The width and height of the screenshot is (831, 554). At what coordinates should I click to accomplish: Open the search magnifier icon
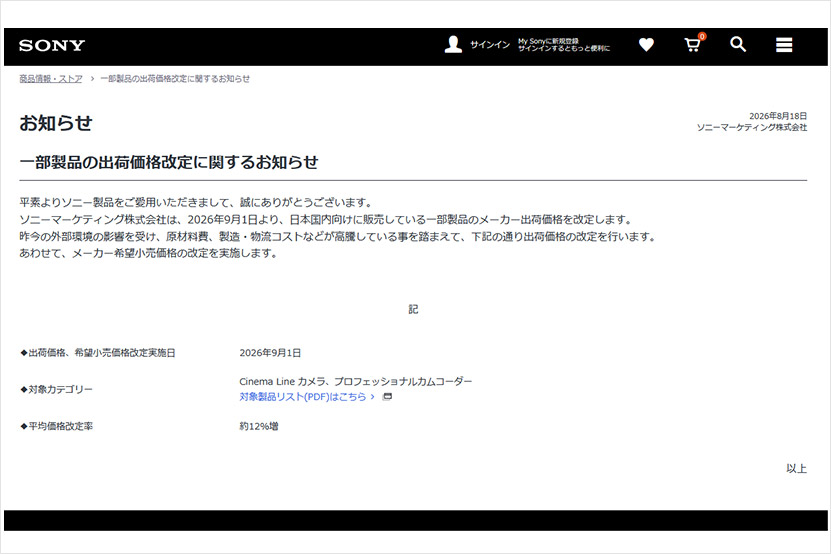click(738, 45)
